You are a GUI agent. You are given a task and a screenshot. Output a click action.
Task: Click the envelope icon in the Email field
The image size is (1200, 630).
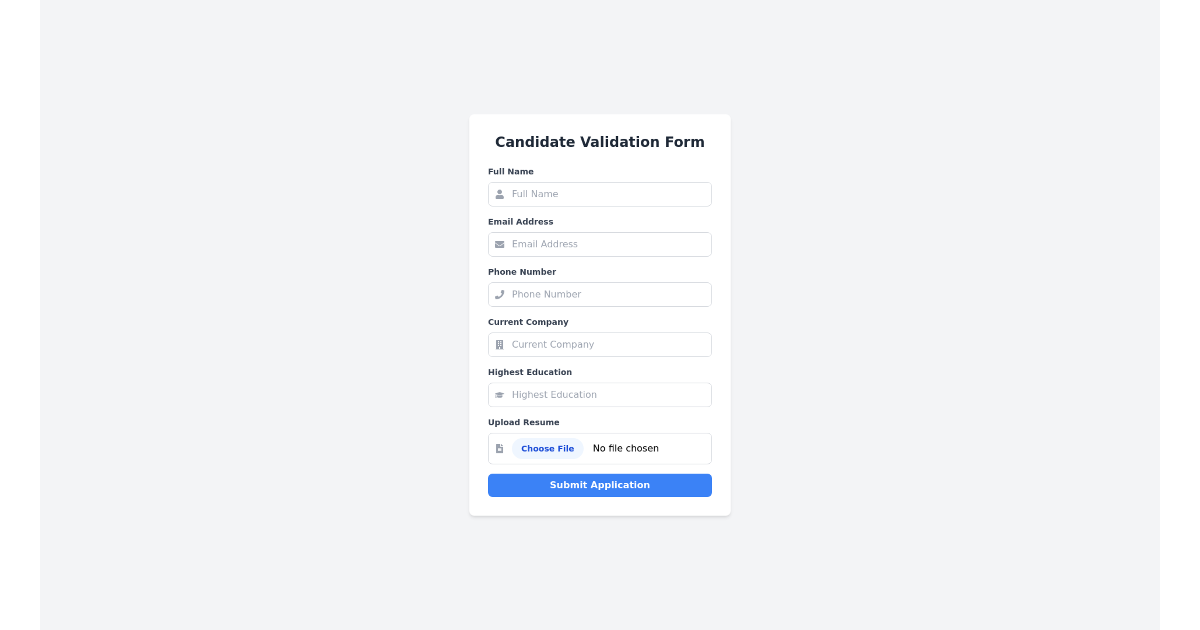tap(500, 244)
